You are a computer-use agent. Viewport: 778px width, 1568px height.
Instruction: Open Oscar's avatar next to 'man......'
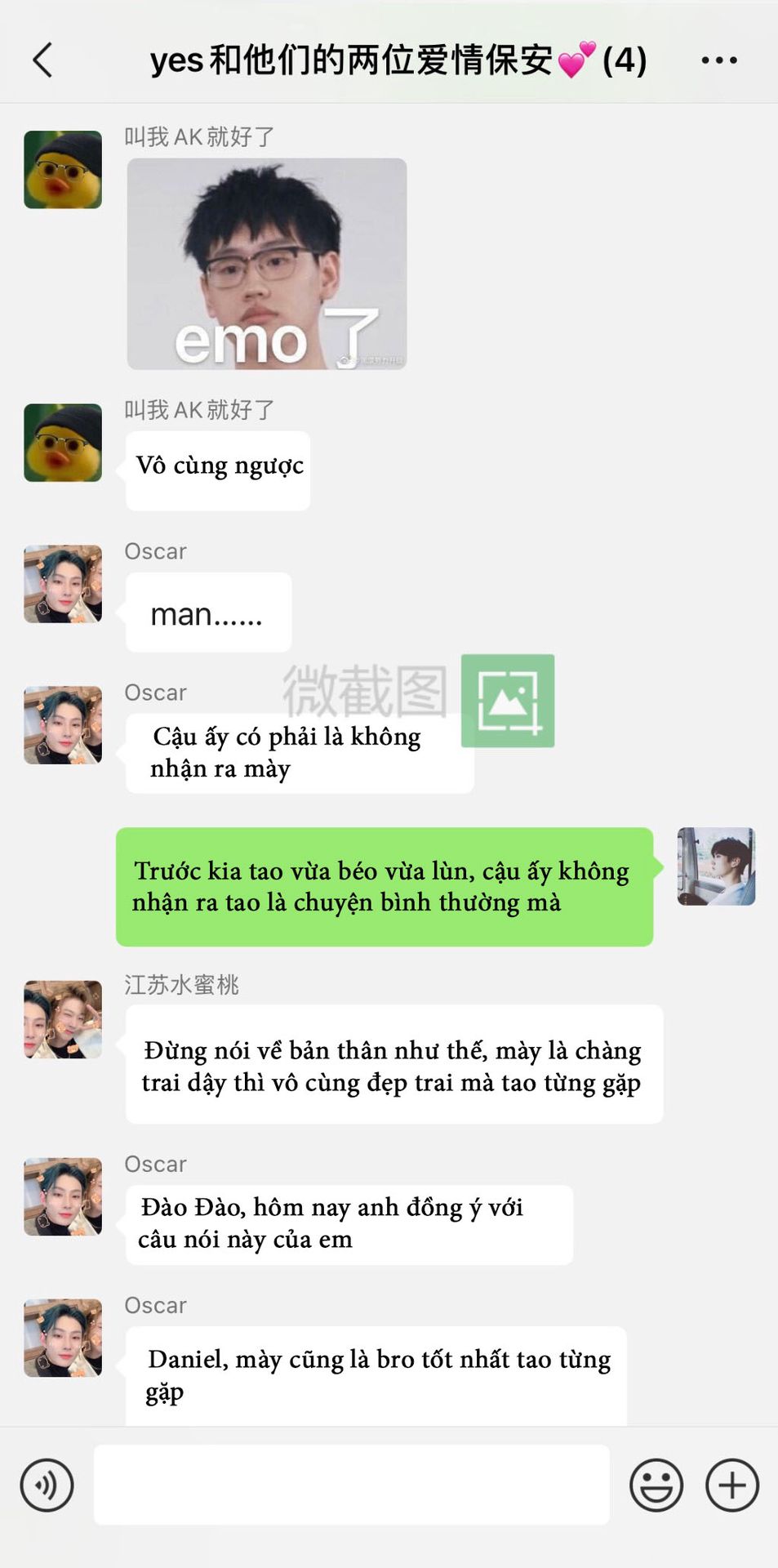(63, 584)
